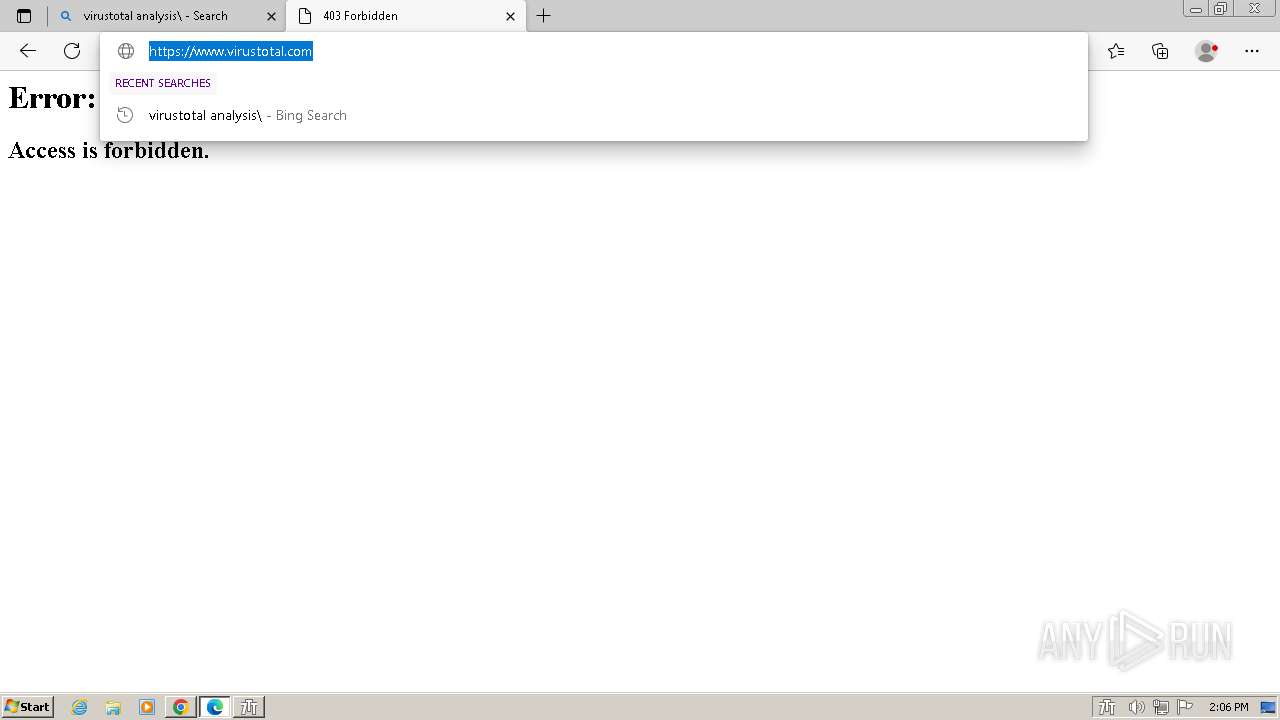Open File Explorer from the taskbar
Image resolution: width=1280 pixels, height=720 pixels.
[113, 707]
